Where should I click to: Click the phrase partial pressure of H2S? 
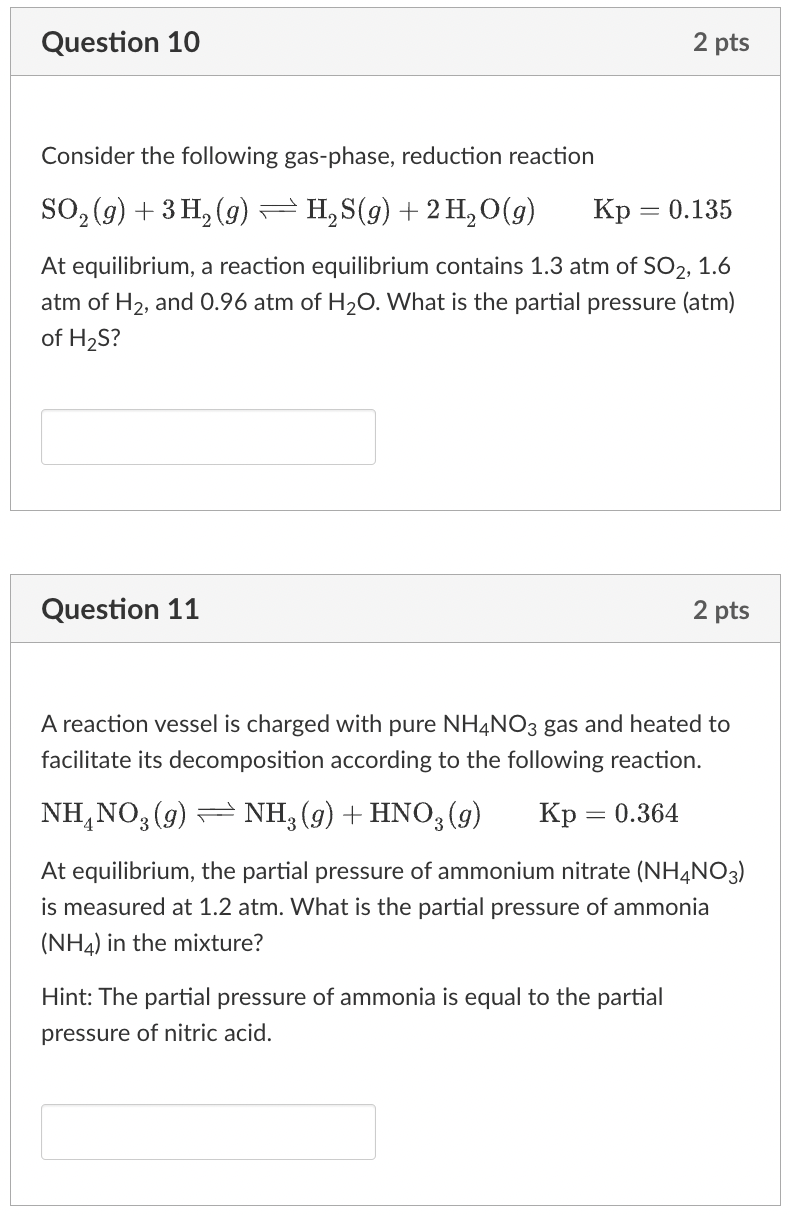620,302
